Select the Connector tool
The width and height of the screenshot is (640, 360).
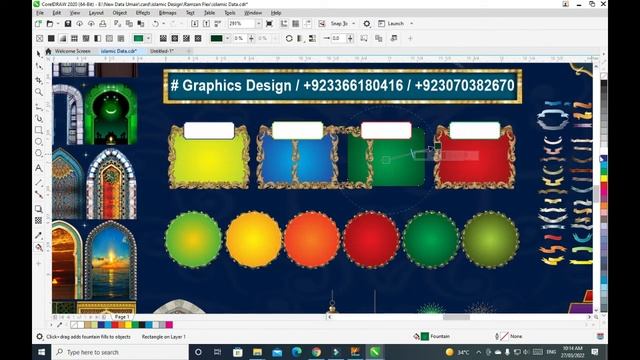[39, 194]
